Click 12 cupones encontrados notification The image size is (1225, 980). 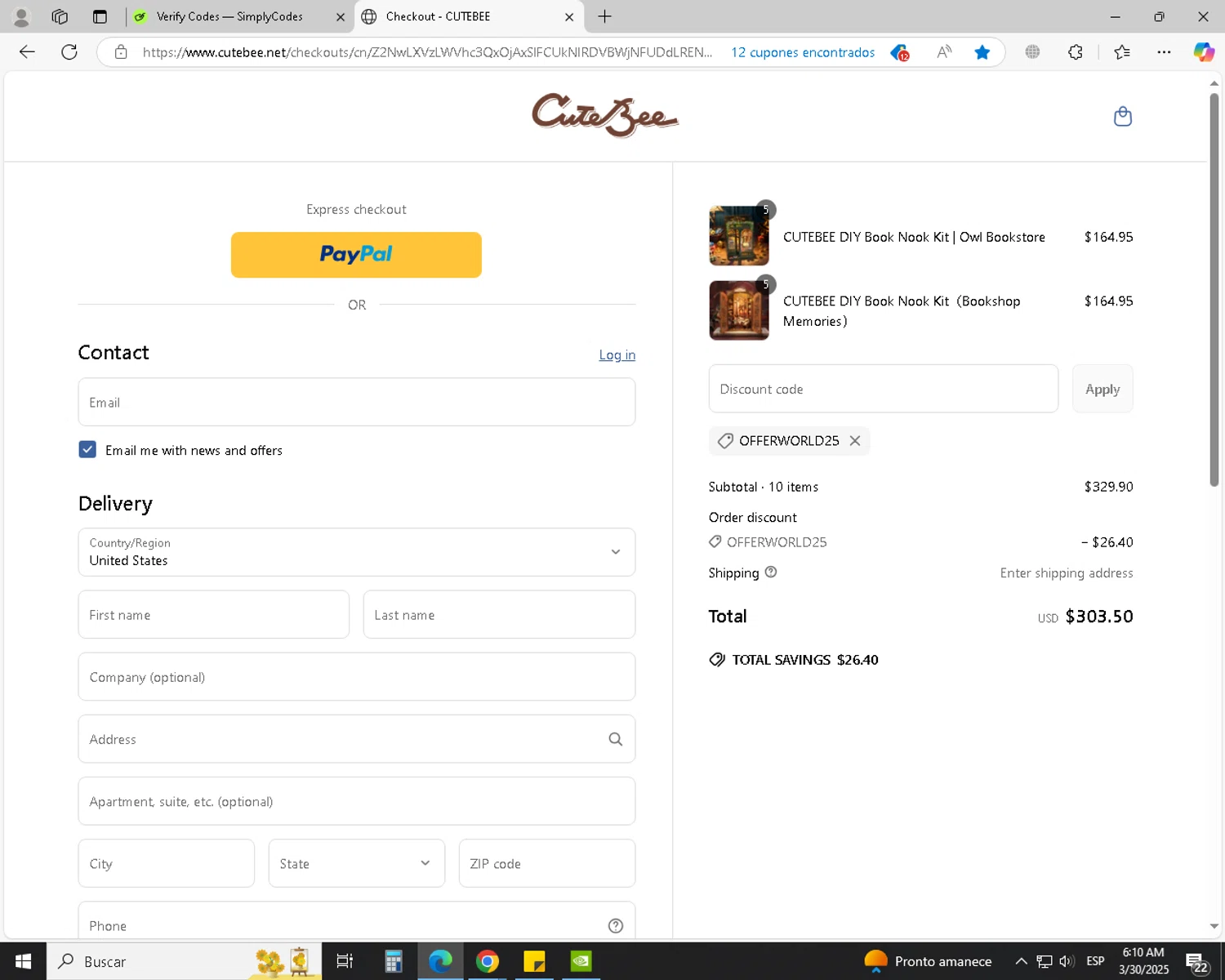coord(803,52)
